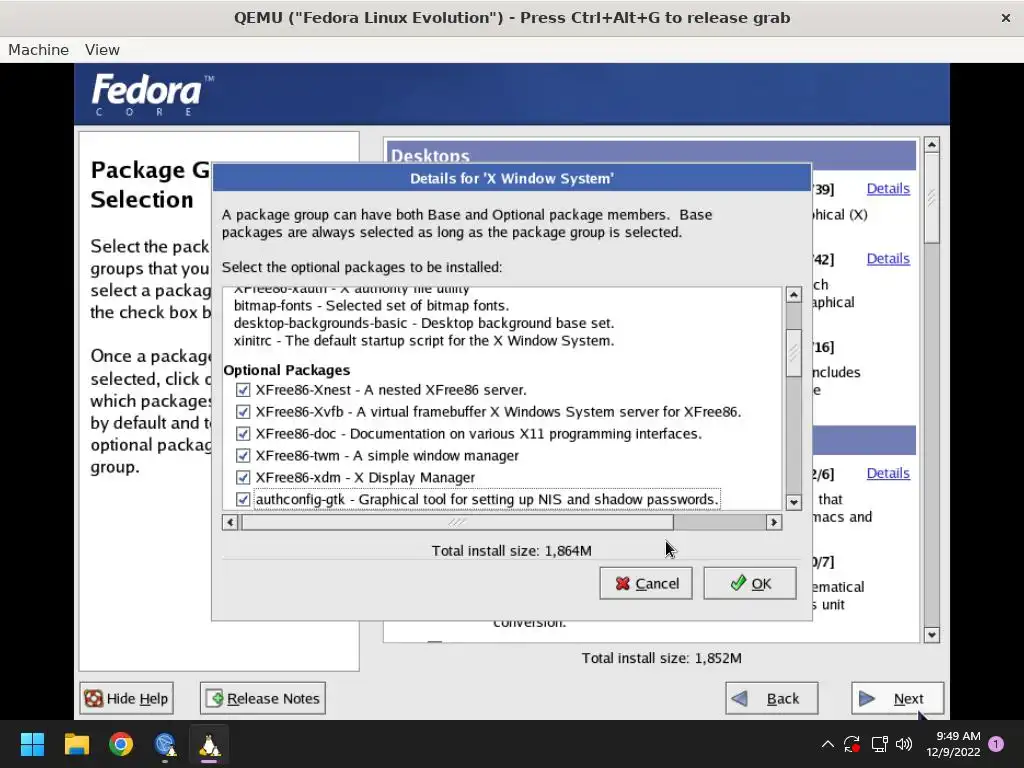Click package list scroll up arrow

point(793,295)
